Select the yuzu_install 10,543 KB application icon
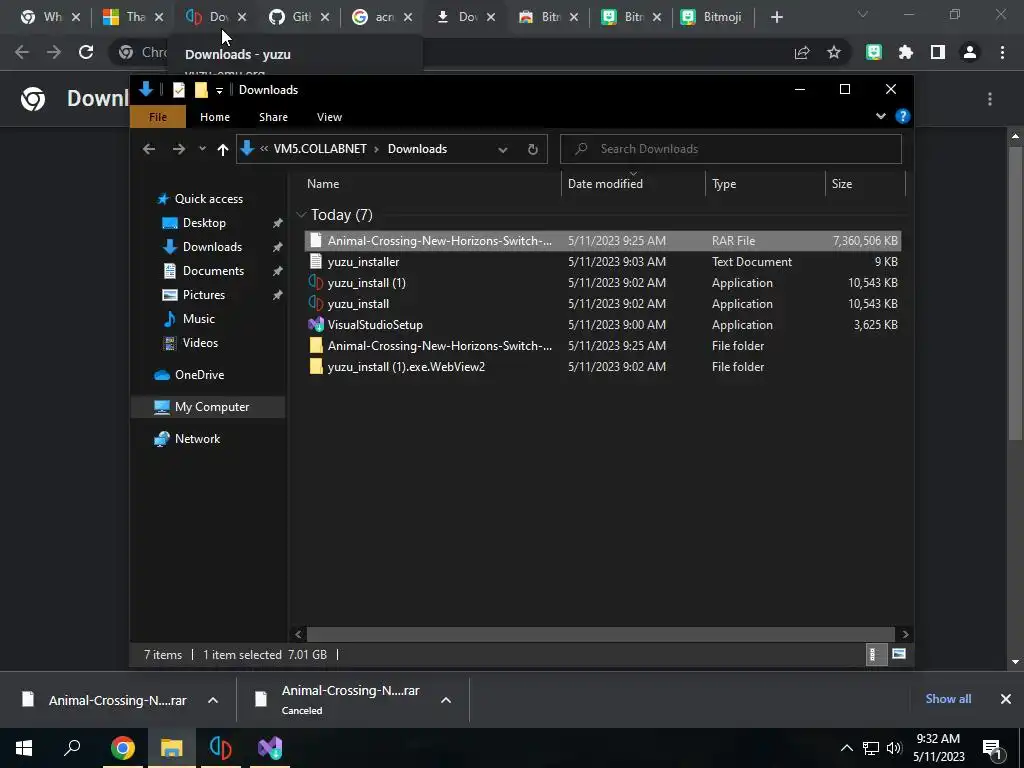The image size is (1024, 768). [316, 304]
